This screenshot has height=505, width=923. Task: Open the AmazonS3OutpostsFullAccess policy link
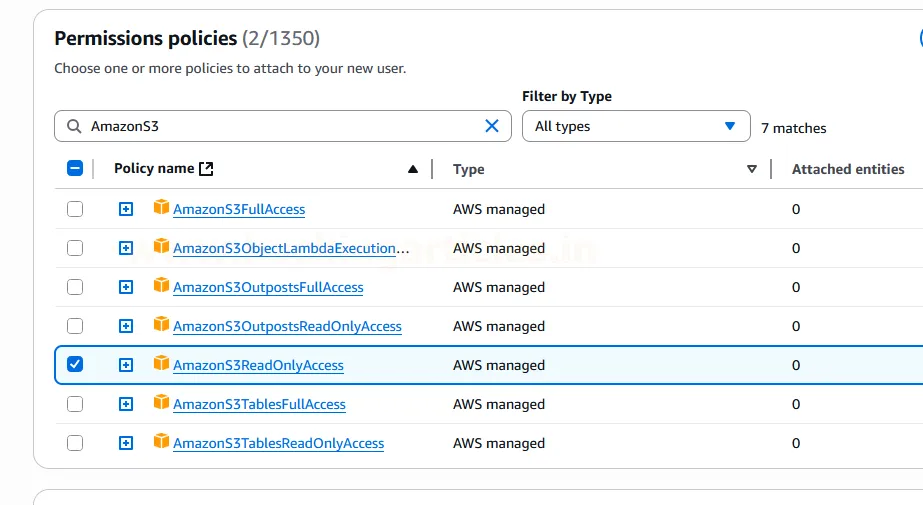[268, 287]
